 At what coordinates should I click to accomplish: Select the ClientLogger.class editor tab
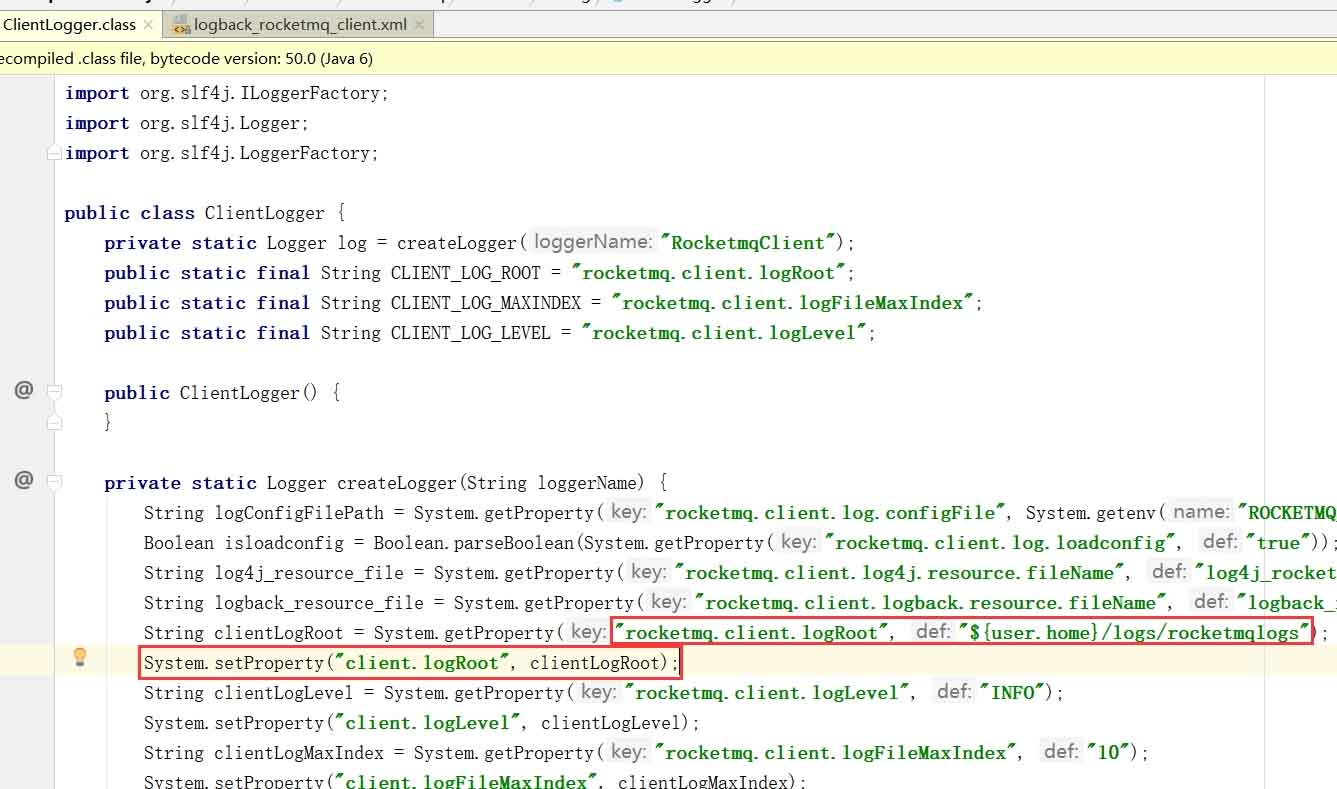(68, 24)
